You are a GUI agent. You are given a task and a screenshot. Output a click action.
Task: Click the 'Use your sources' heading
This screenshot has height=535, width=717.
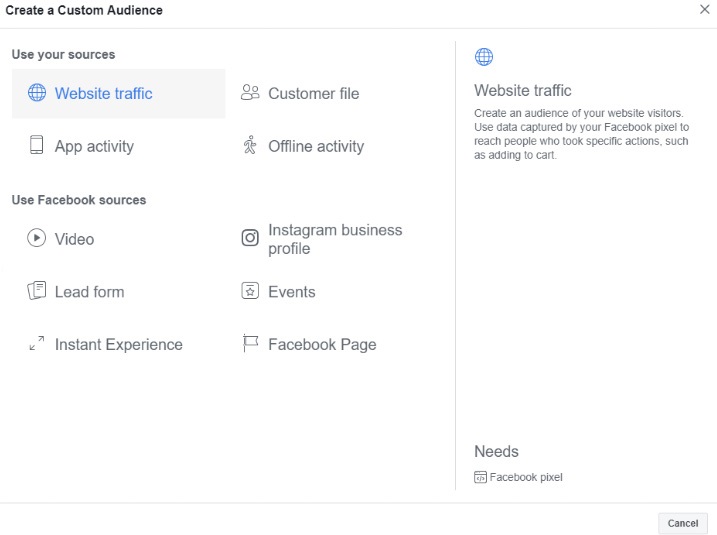64,54
